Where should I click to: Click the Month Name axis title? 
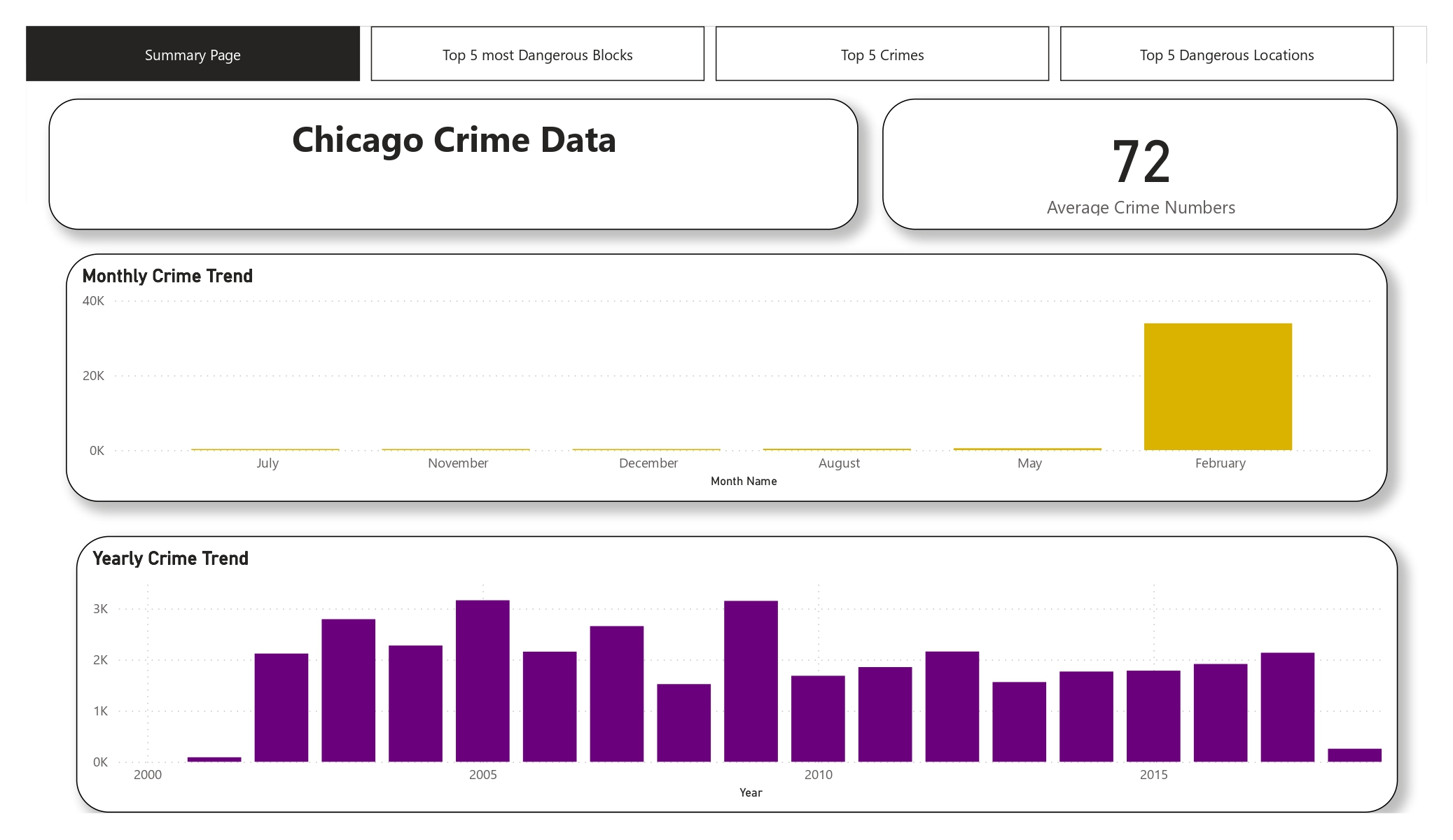(744, 482)
